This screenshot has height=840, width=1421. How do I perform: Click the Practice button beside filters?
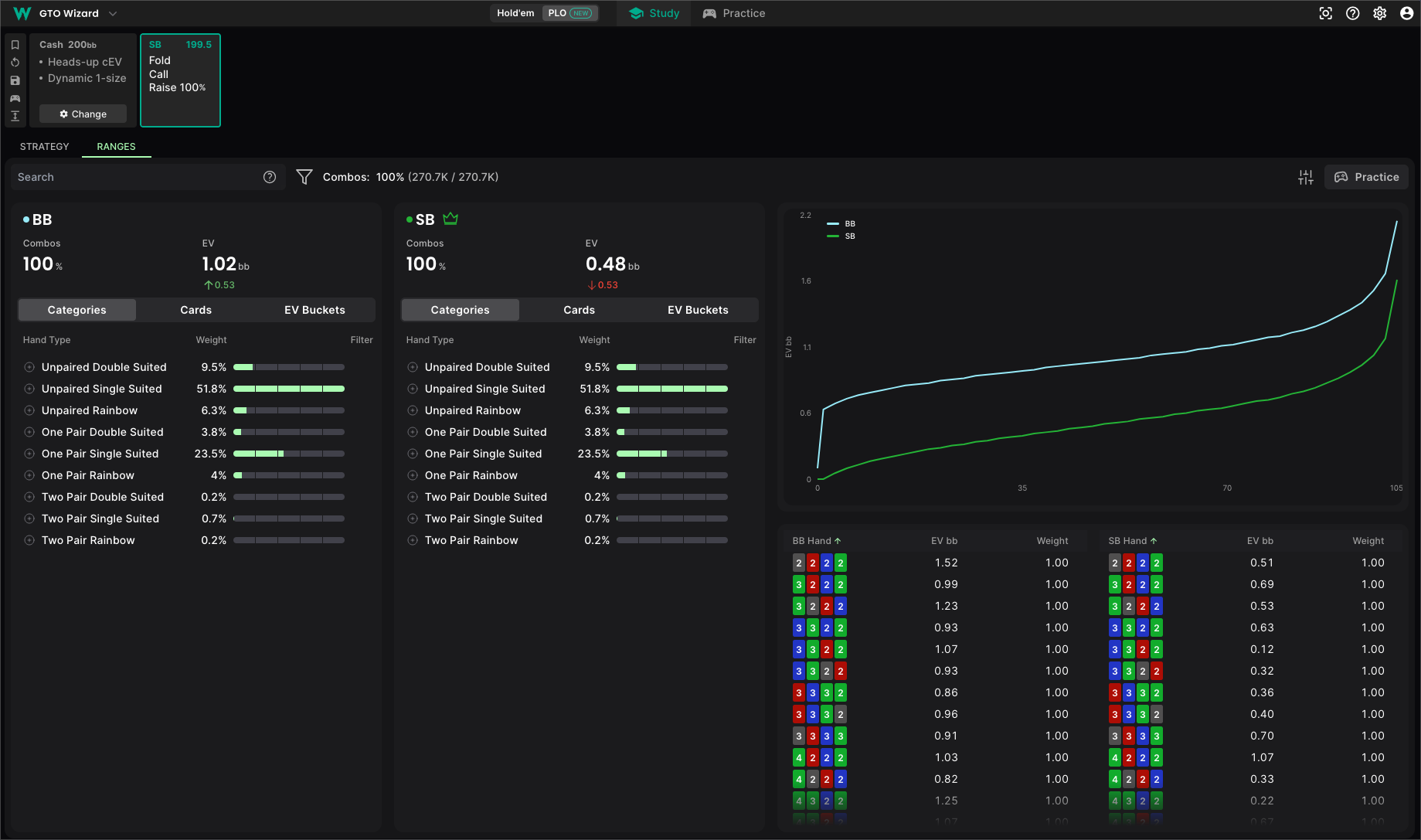[1366, 177]
